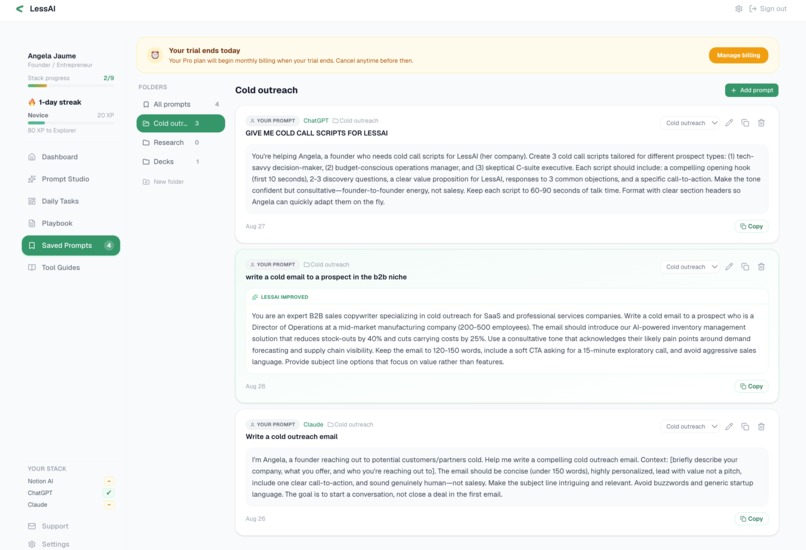This screenshot has height=550, width=806.
Task: Click the Saved Prompts count badge 4
Action: pos(109,245)
